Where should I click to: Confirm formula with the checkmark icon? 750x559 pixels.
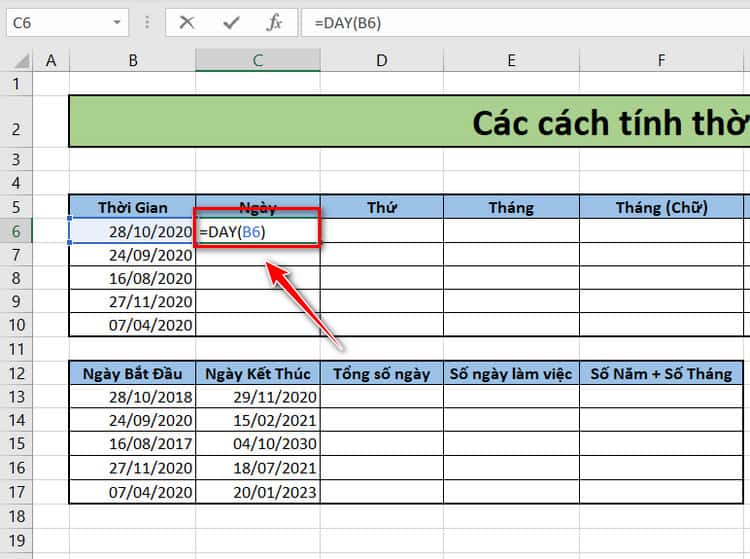231,22
